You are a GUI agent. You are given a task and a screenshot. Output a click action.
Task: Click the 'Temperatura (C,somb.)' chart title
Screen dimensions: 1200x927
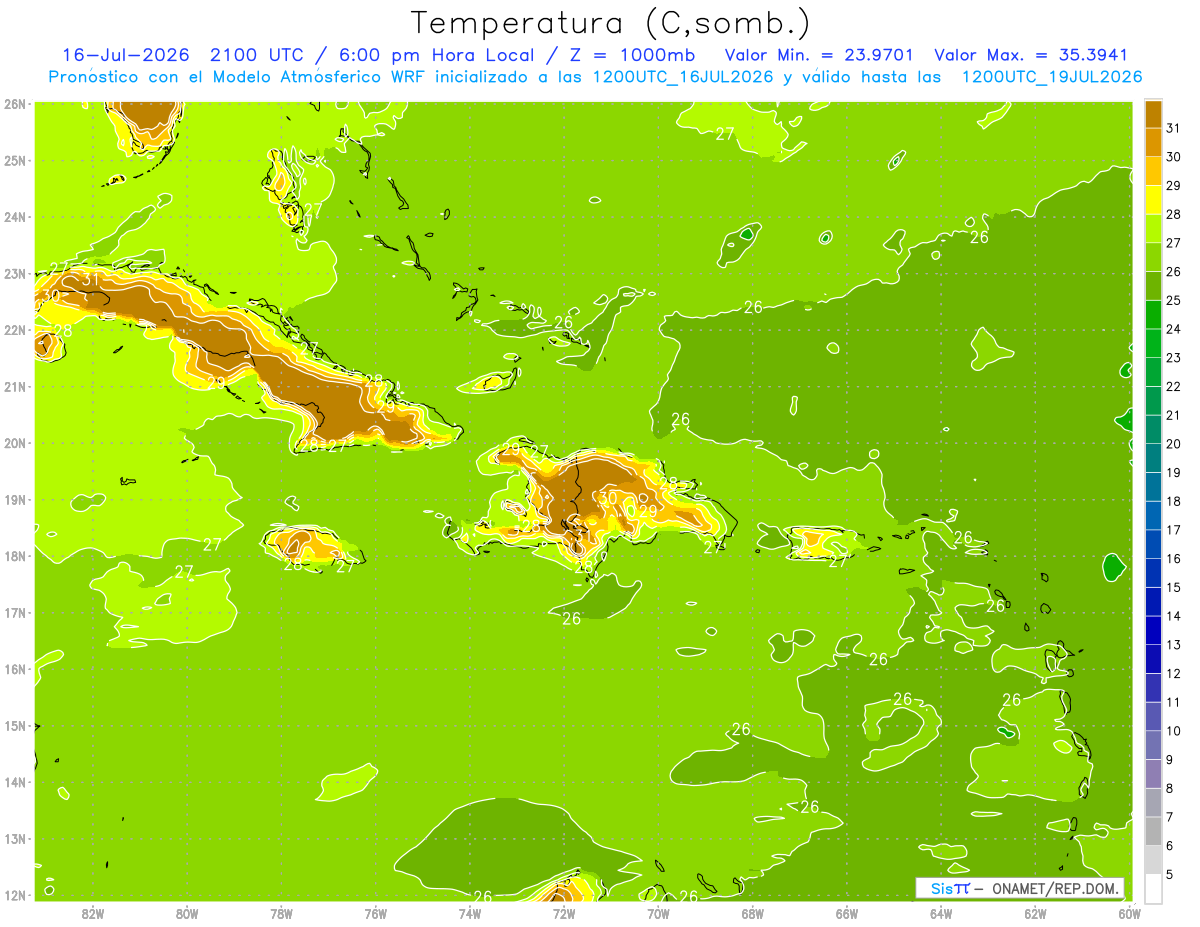(x=611, y=24)
